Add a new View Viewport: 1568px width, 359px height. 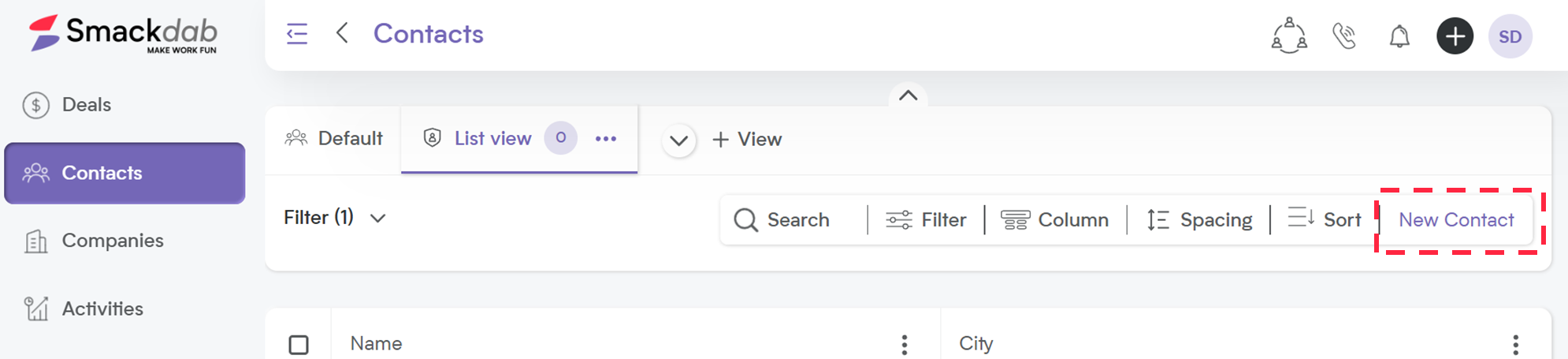(747, 140)
